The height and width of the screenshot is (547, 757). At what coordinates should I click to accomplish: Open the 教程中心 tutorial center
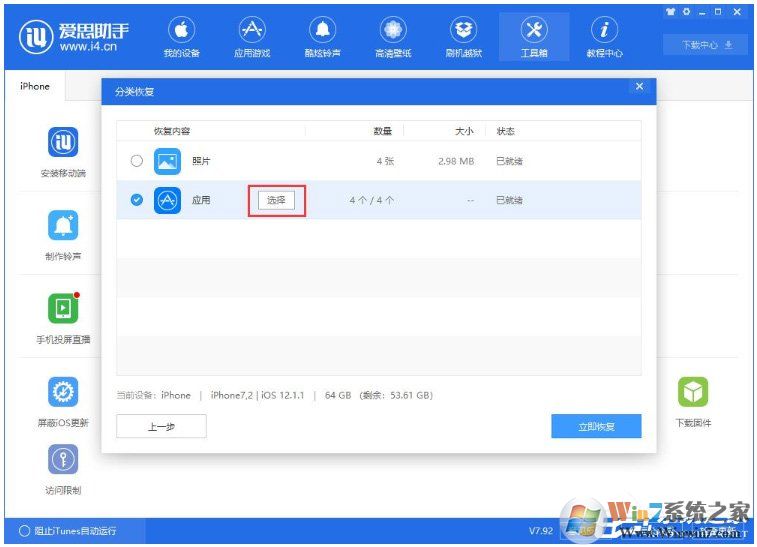604,37
